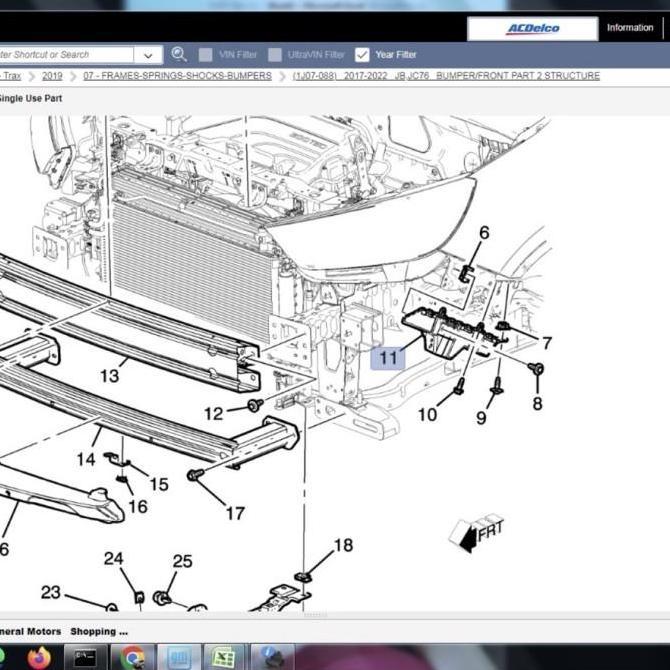Select callout number 24 on diagram
This screenshot has width=670, height=670.
click(x=114, y=559)
